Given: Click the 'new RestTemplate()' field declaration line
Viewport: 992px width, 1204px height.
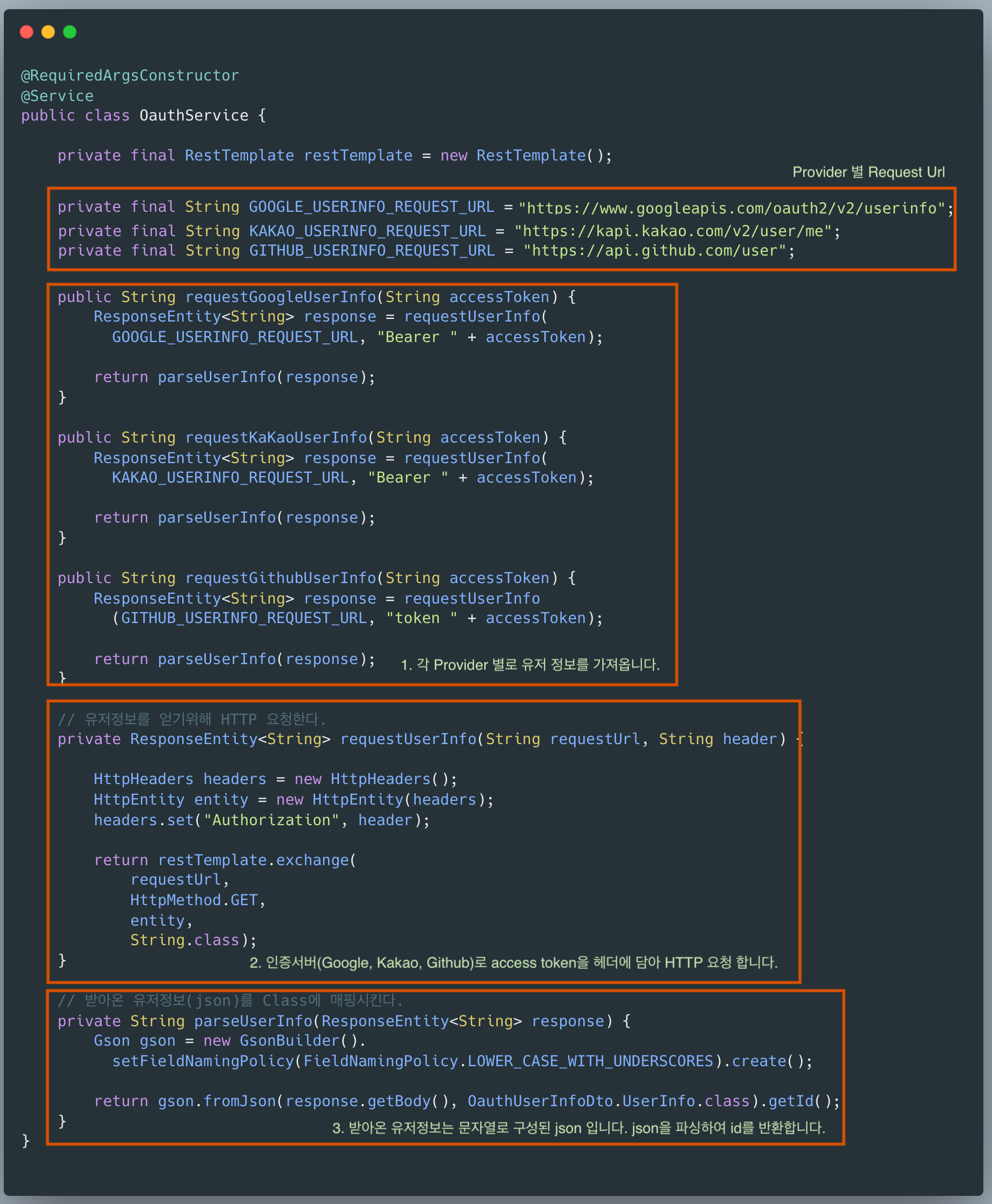Looking at the screenshot, I should pos(335,155).
